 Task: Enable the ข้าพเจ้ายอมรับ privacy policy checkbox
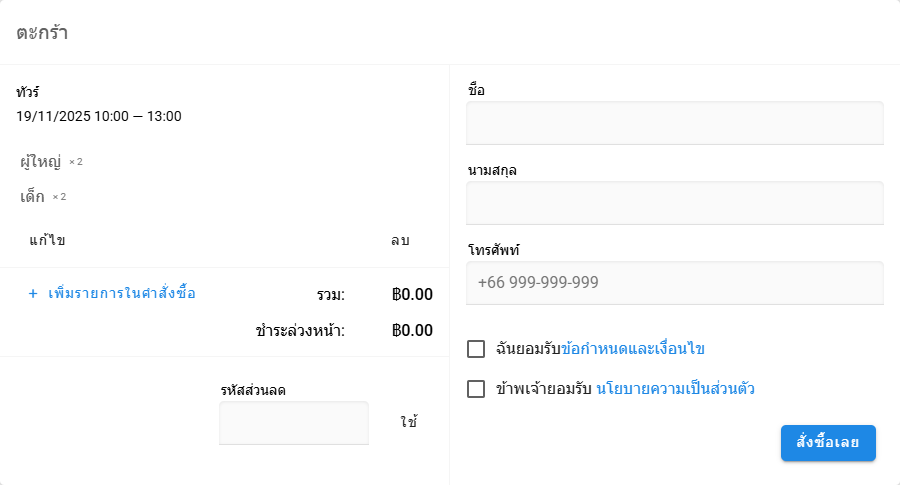click(476, 389)
